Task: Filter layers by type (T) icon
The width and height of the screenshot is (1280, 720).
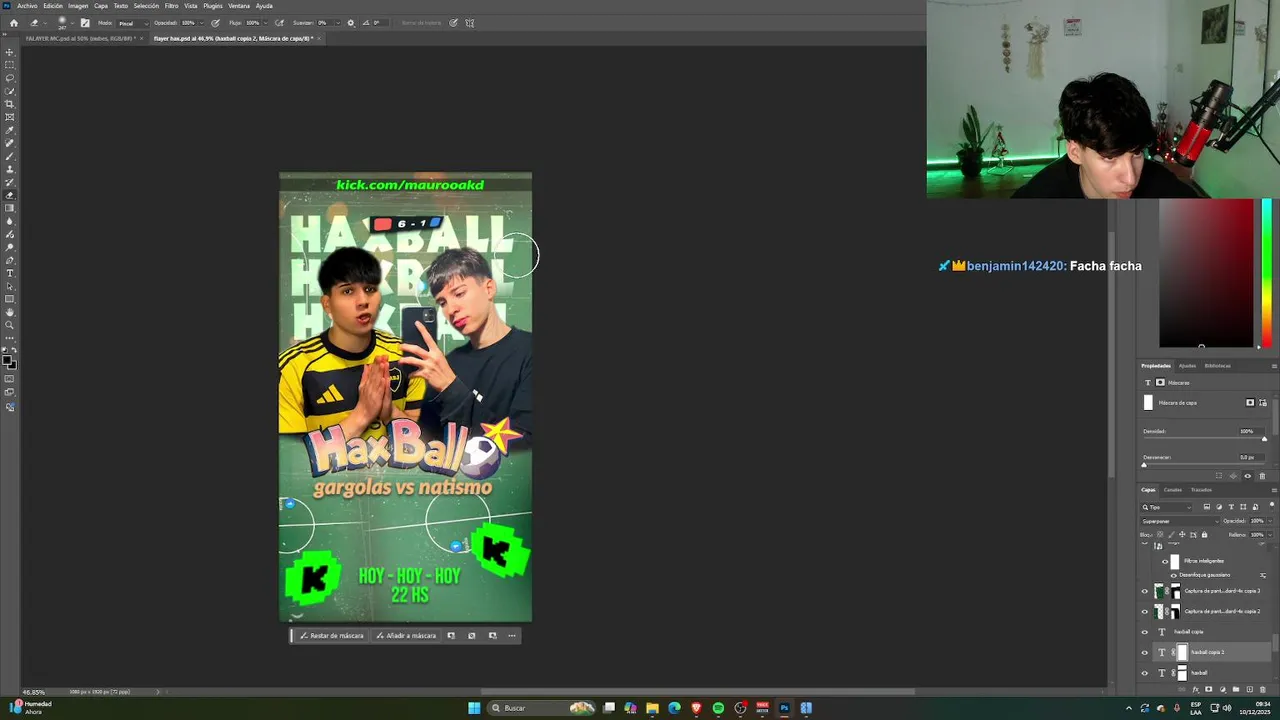Action: (1231, 507)
